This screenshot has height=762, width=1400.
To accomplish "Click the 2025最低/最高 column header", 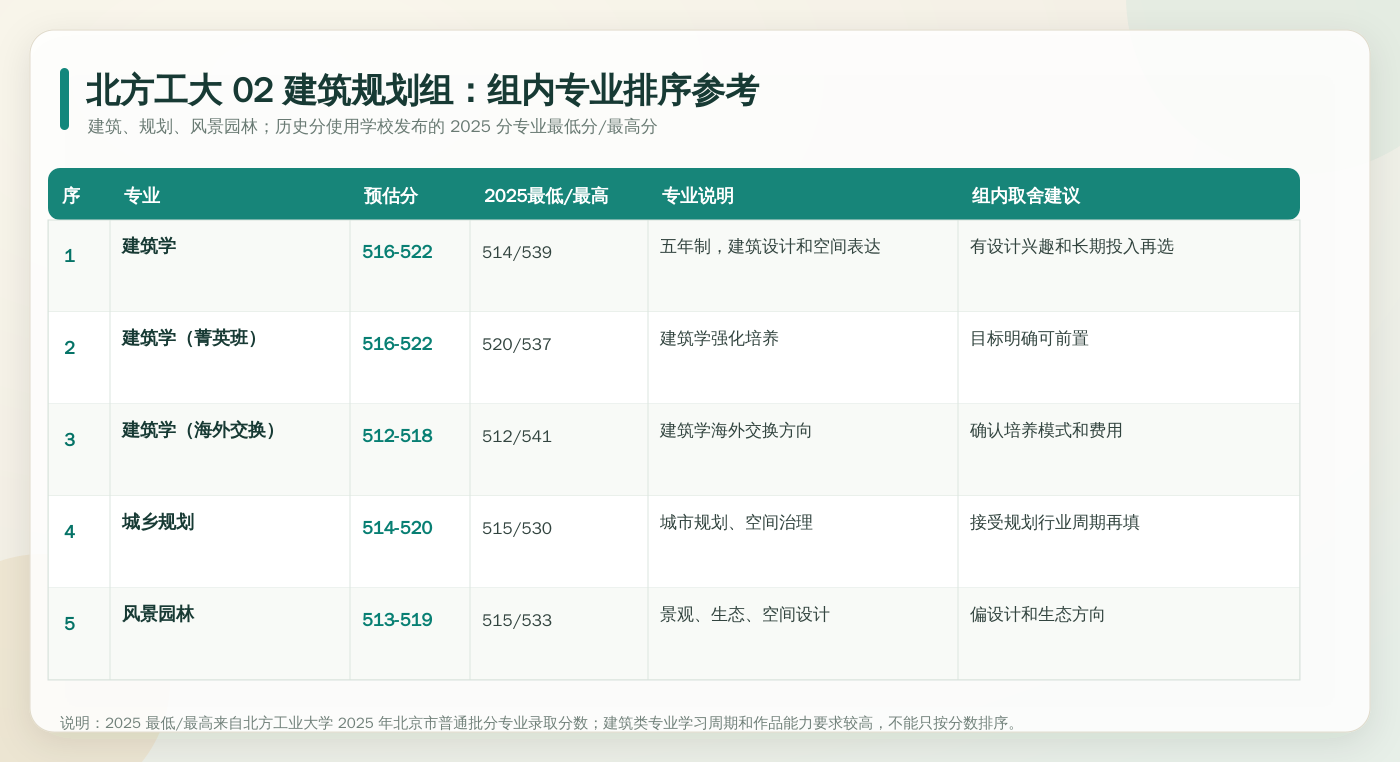I will click(546, 196).
